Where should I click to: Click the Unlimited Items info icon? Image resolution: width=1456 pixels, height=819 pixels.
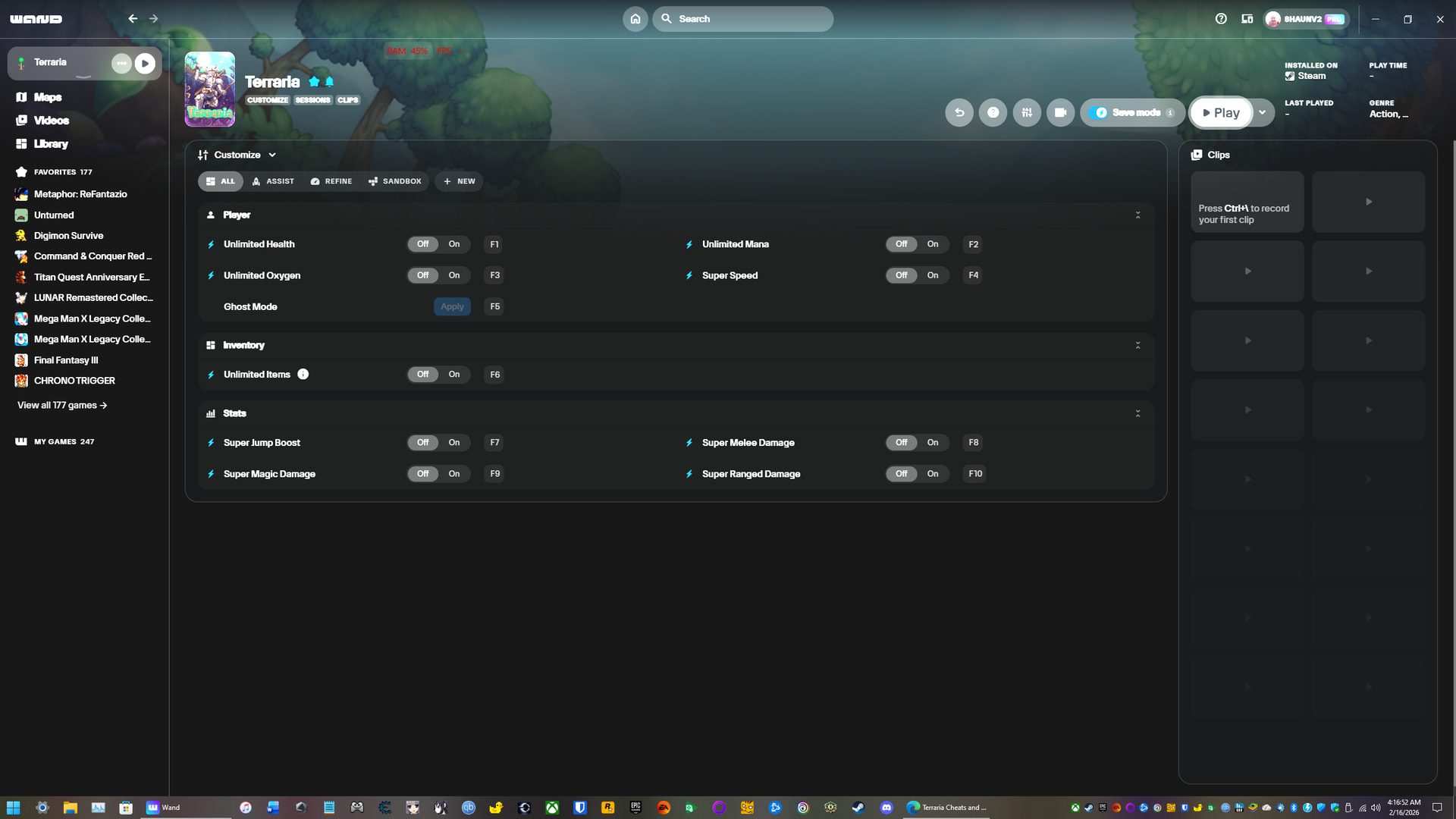pyautogui.click(x=303, y=374)
